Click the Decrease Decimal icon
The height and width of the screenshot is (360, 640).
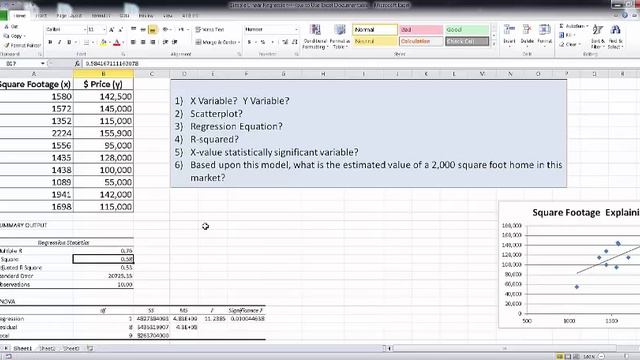(x=295, y=42)
